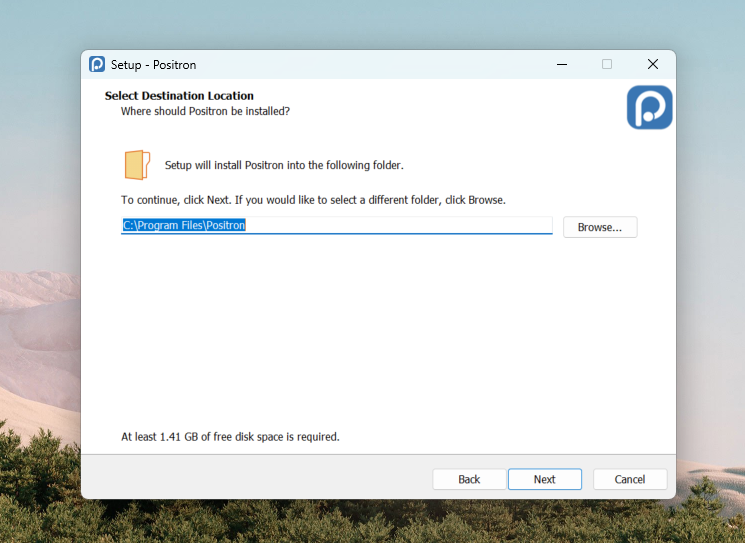Click the Positron icon in the title bar
This screenshot has width=745, height=543.
(x=97, y=64)
